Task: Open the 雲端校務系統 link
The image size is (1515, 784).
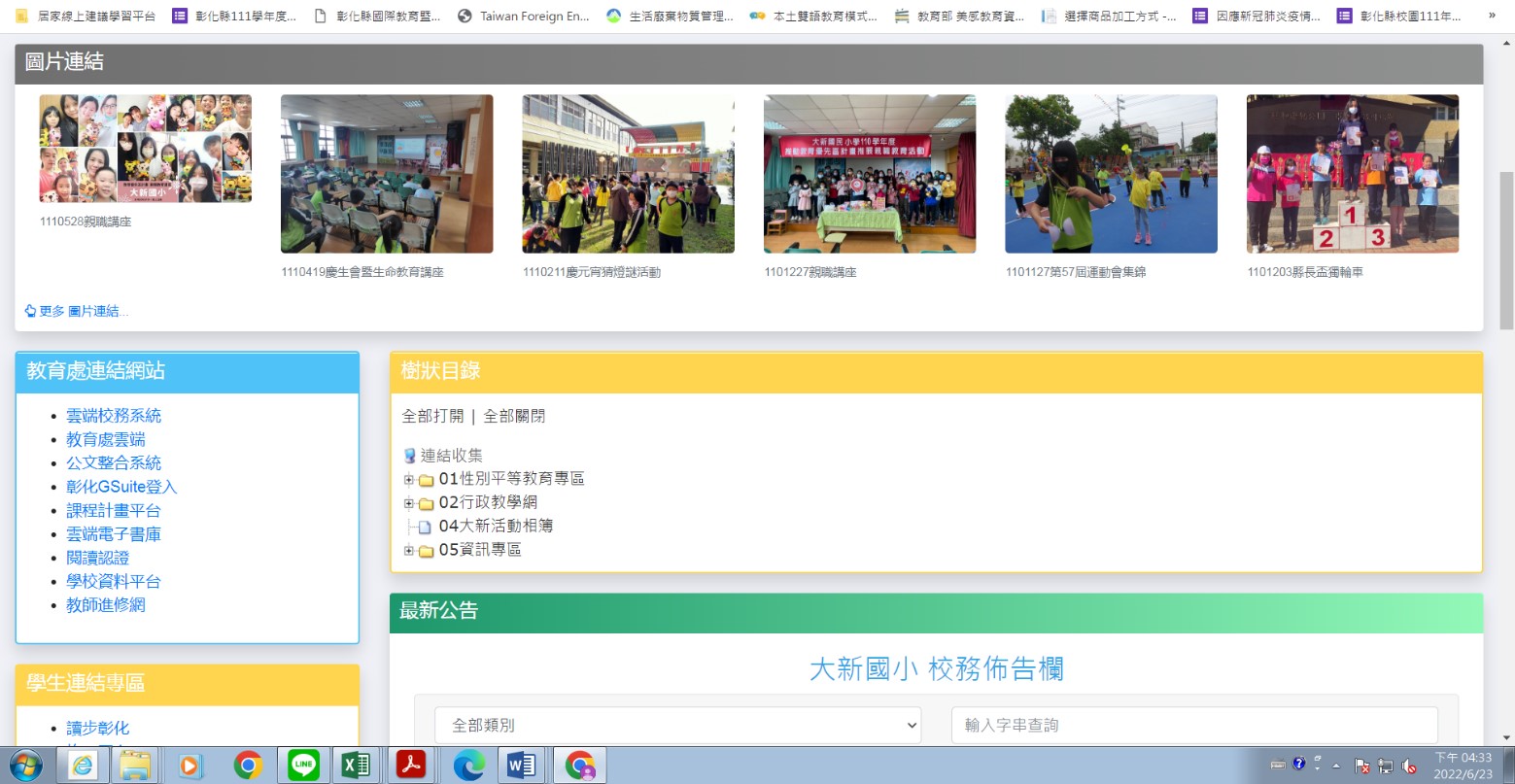Action: (114, 416)
